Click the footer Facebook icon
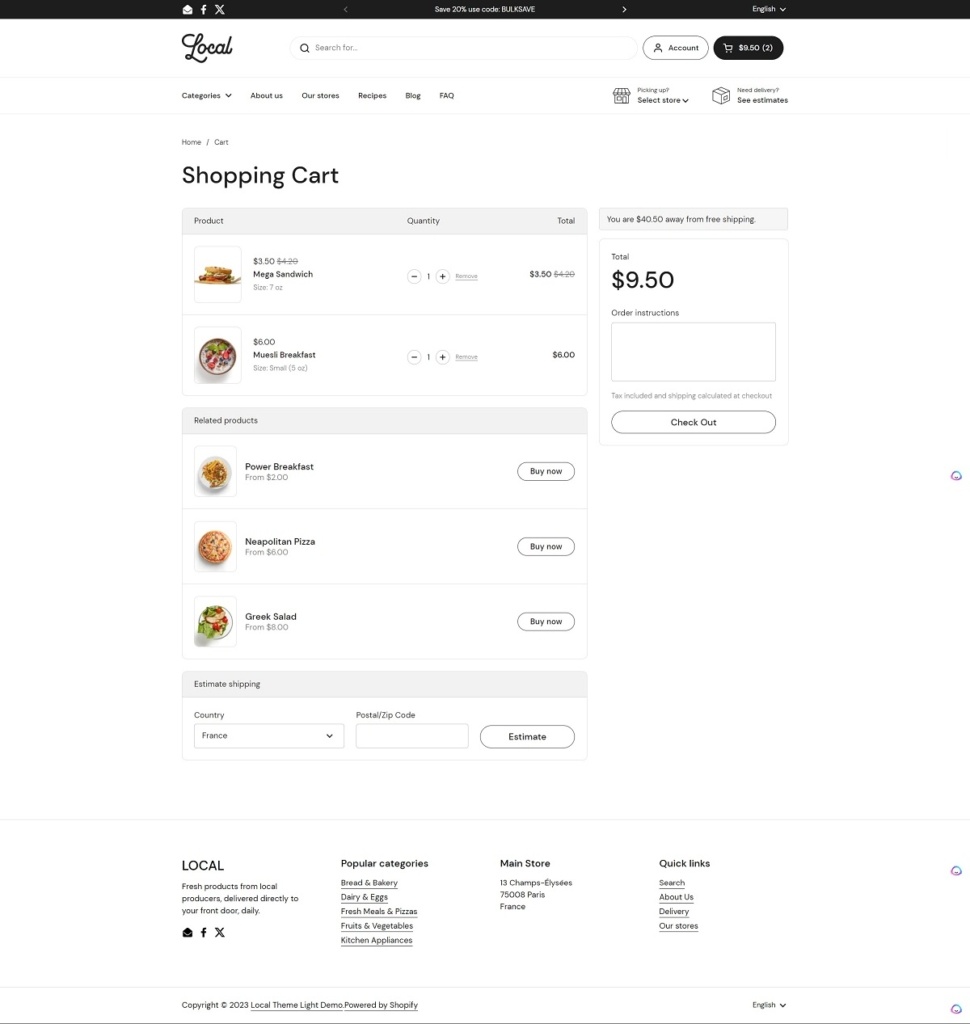Viewport: 970px width, 1024px height. click(203, 932)
